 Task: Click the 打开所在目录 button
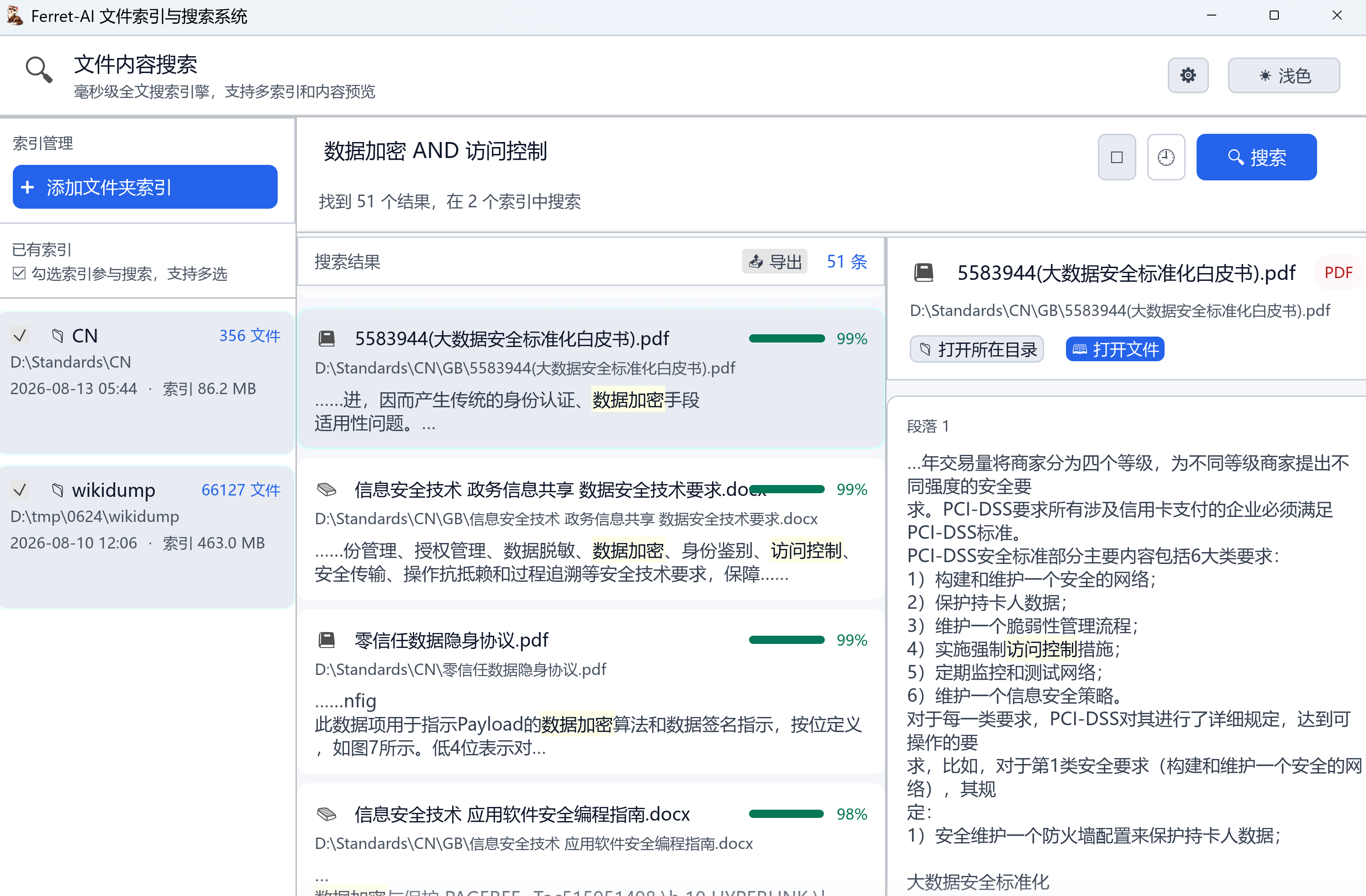pyautogui.click(x=977, y=349)
